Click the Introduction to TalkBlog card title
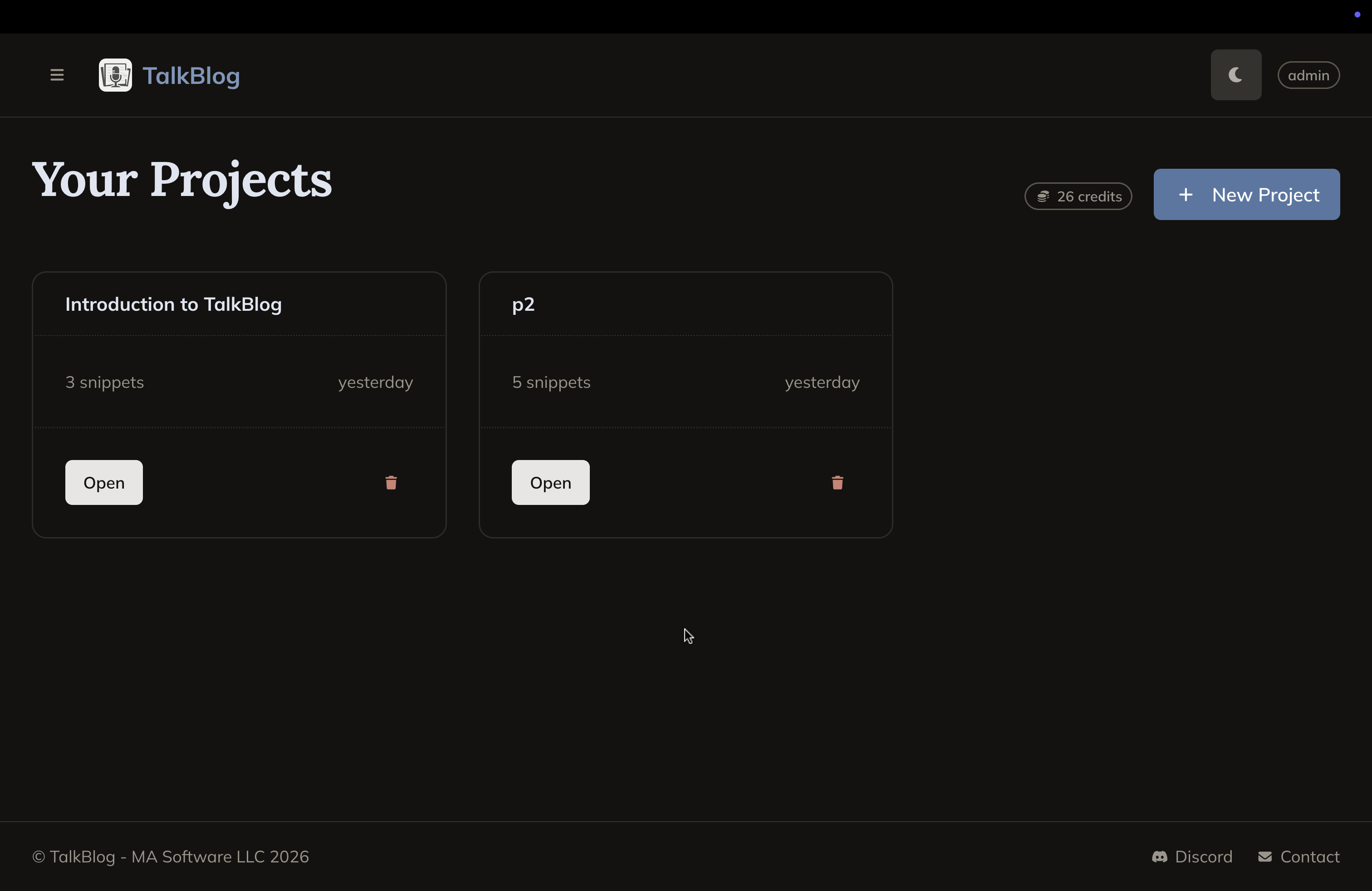Viewport: 1372px width, 891px height. [173, 304]
